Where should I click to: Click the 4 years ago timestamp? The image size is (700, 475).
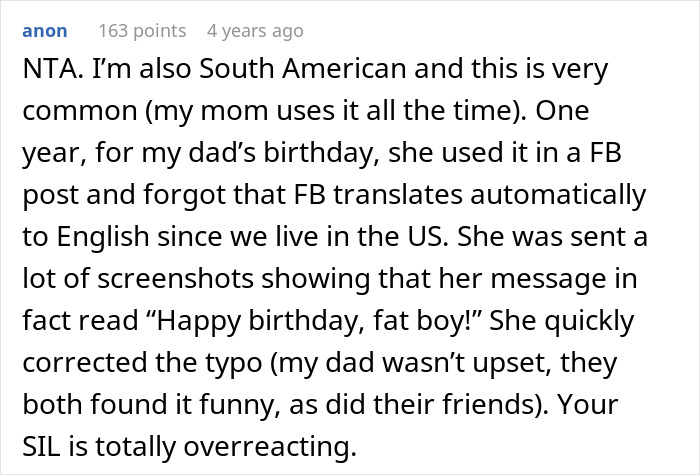[254, 31]
